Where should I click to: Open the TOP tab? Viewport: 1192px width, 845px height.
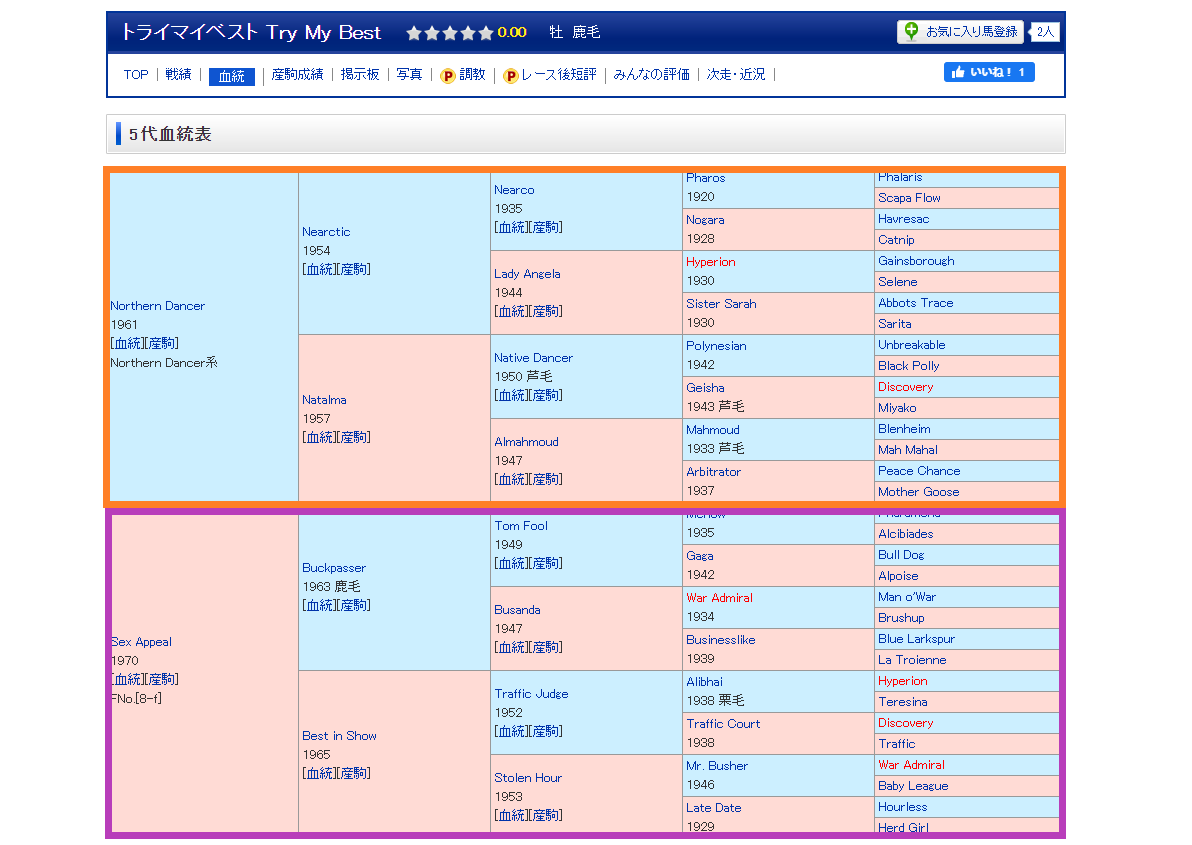136,74
